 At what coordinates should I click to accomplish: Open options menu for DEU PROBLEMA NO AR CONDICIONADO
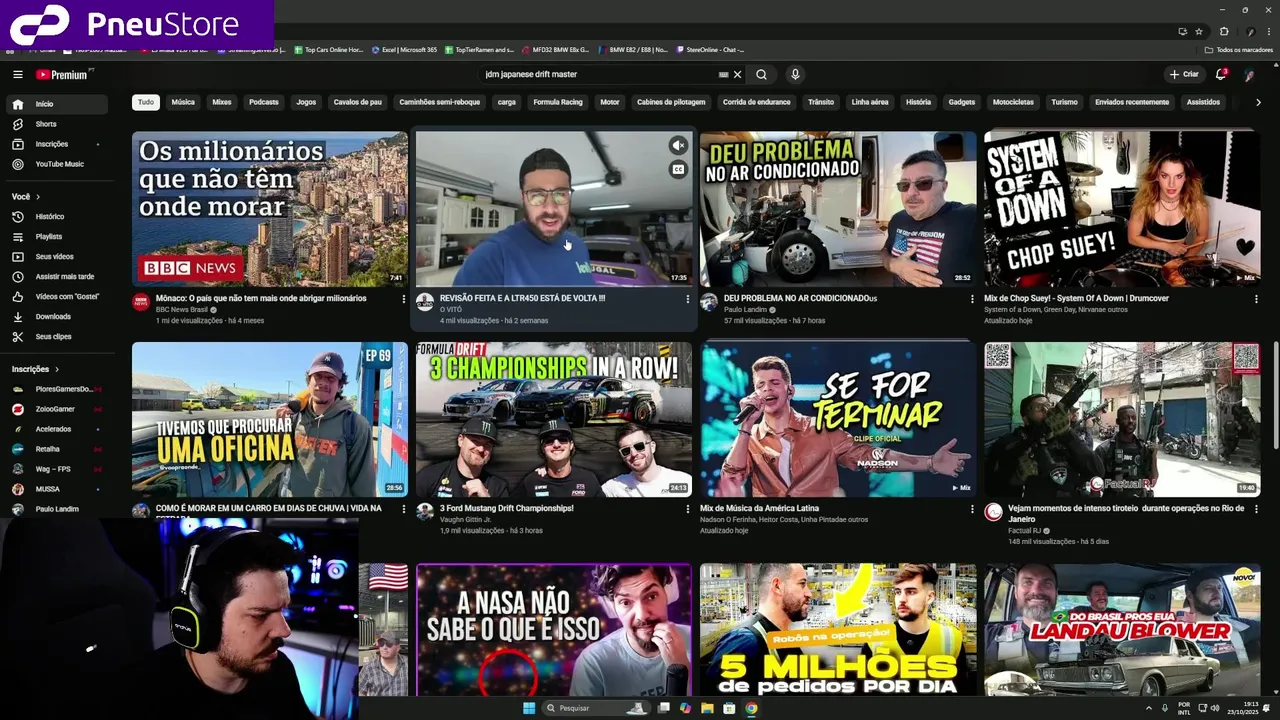[972, 299]
